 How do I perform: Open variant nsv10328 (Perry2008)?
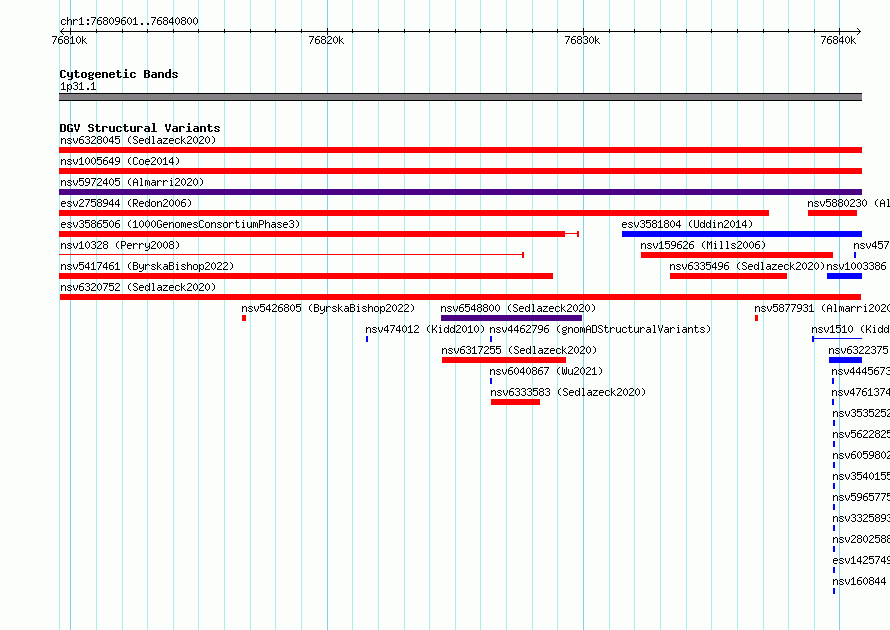(x=120, y=245)
